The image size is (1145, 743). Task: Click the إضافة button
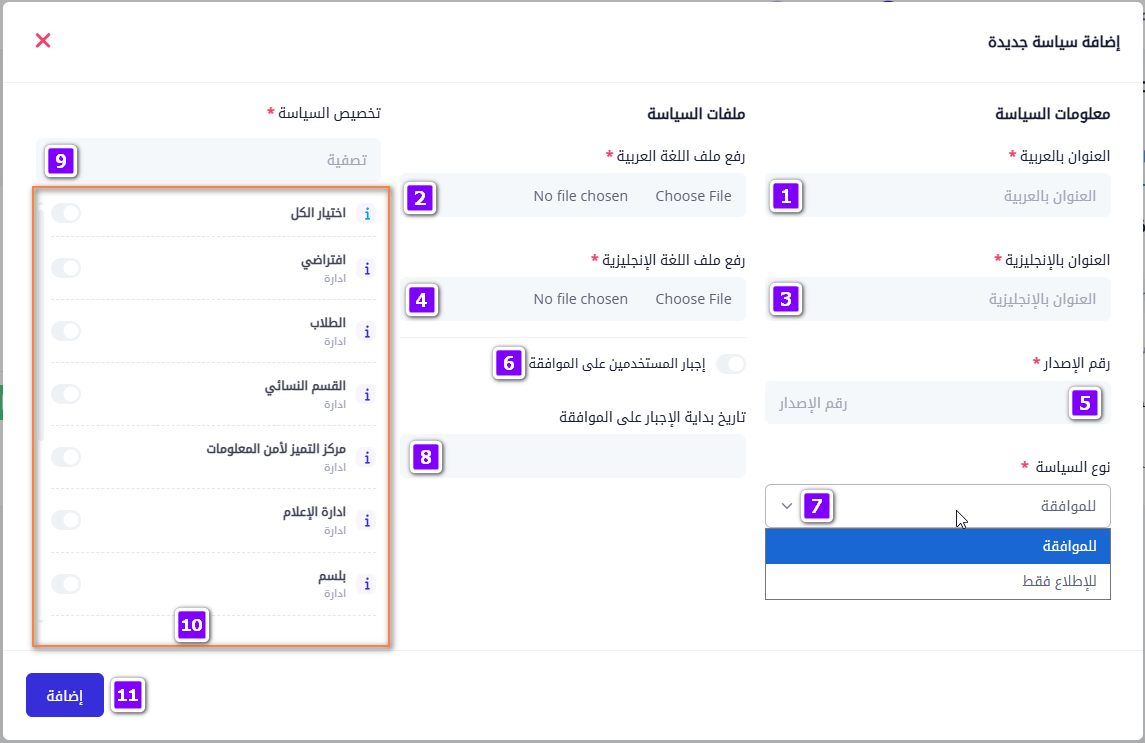[x=65, y=695]
